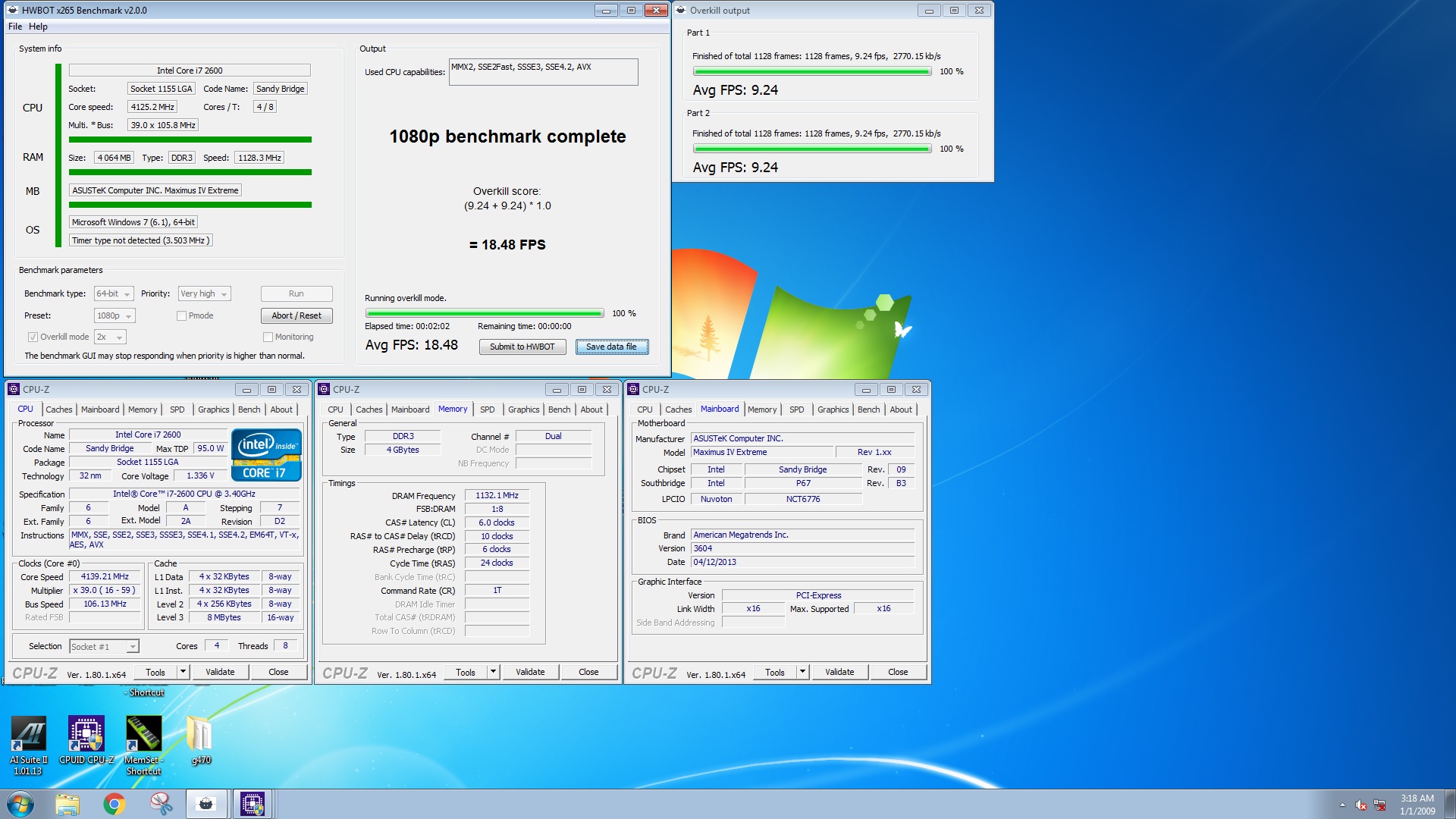1456x819 pixels.
Task: Show hidden system tray icons
Action: point(1342,805)
